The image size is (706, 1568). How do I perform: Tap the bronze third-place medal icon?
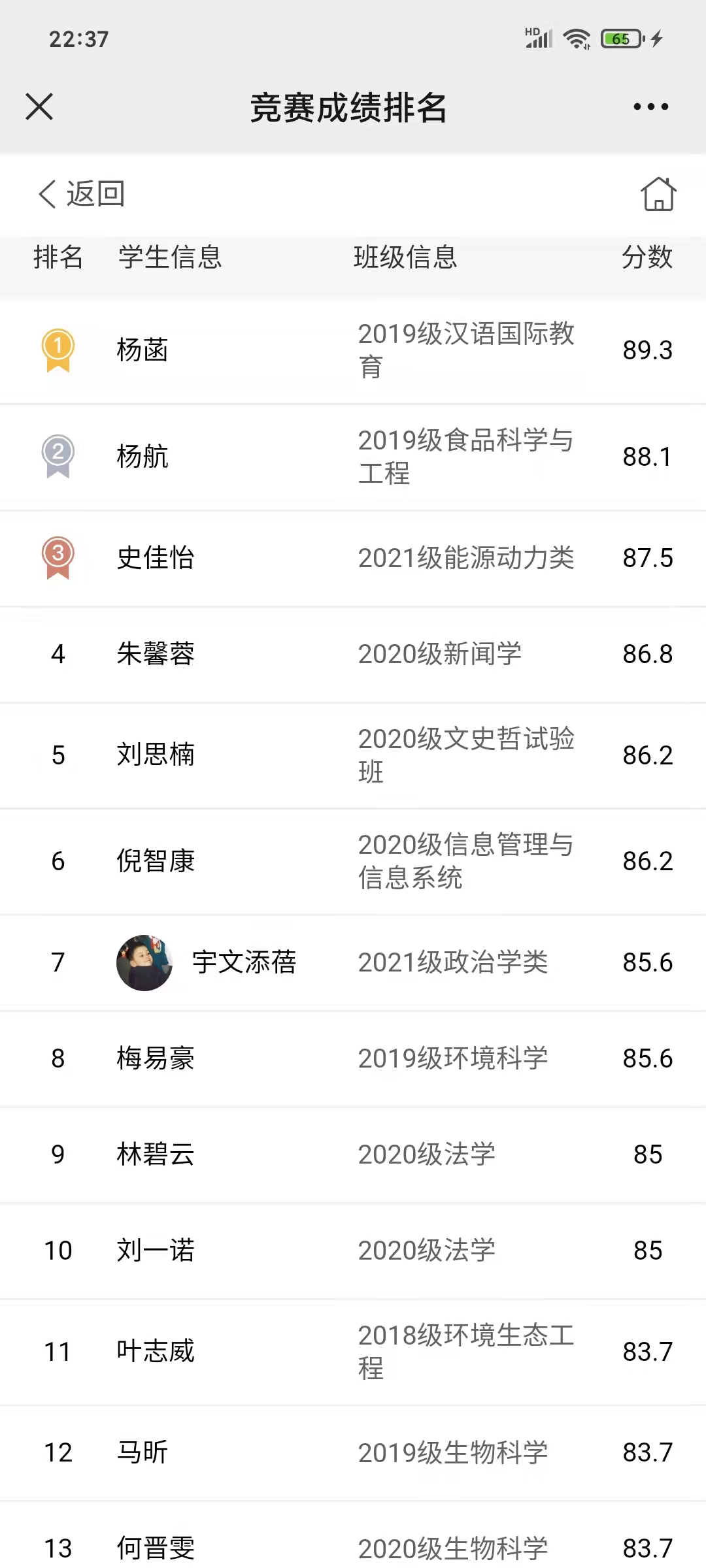coord(58,557)
